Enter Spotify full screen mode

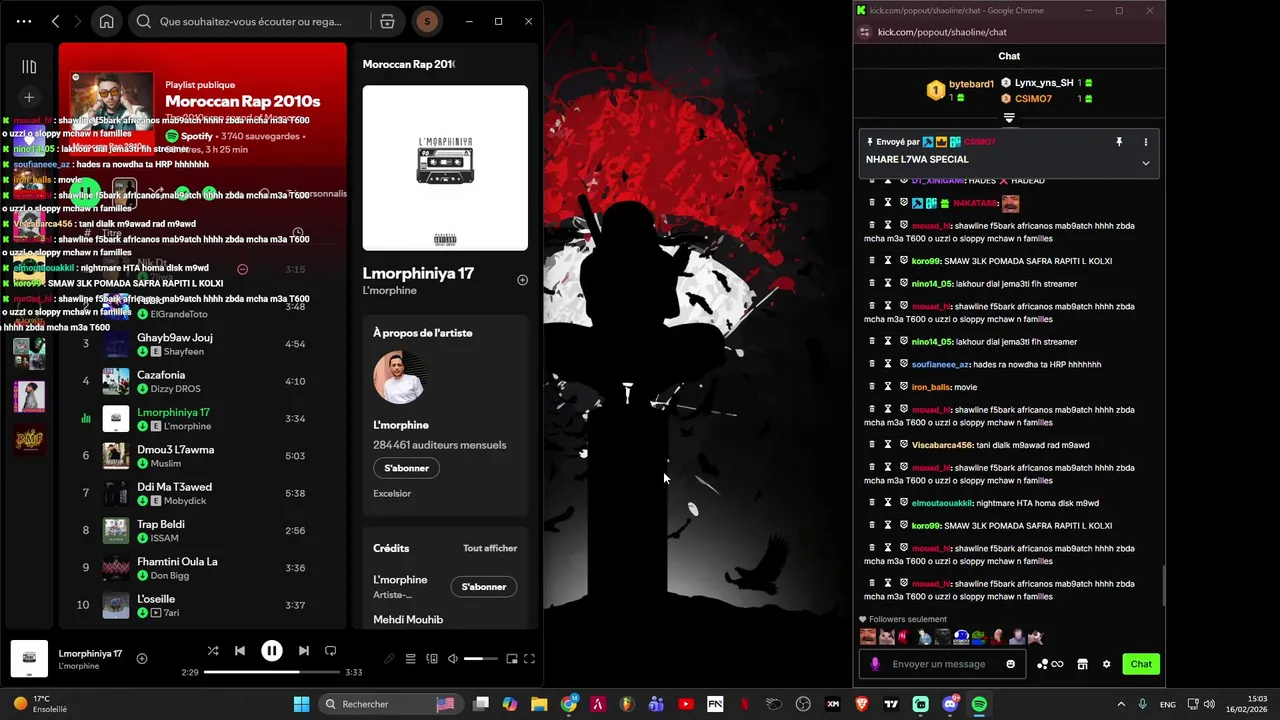[530, 659]
